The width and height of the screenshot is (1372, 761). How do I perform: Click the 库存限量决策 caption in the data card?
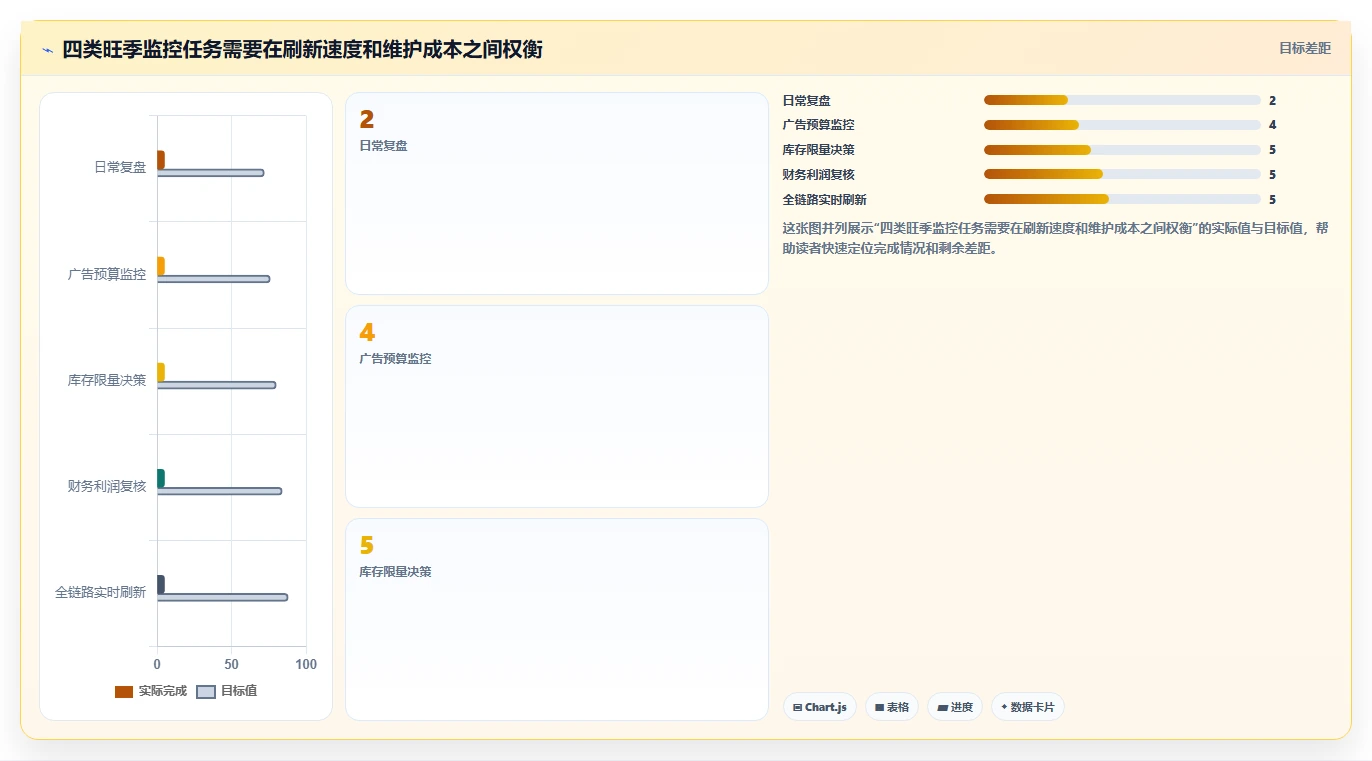coord(395,572)
